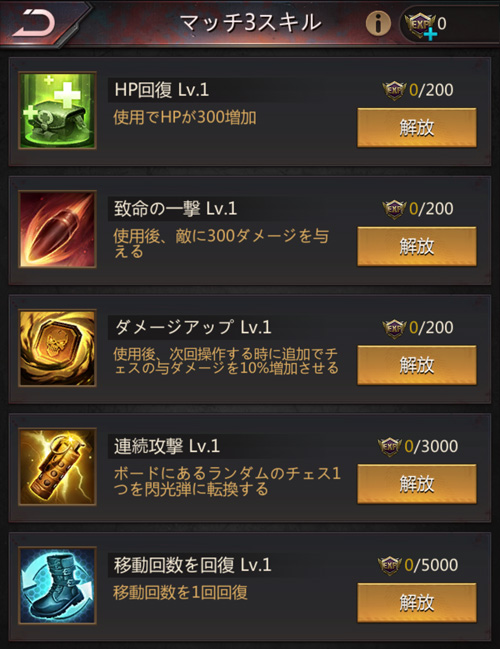The image size is (500, 649).
Task: Unlock ダメージアップ with 解放 button
Action: [417, 365]
